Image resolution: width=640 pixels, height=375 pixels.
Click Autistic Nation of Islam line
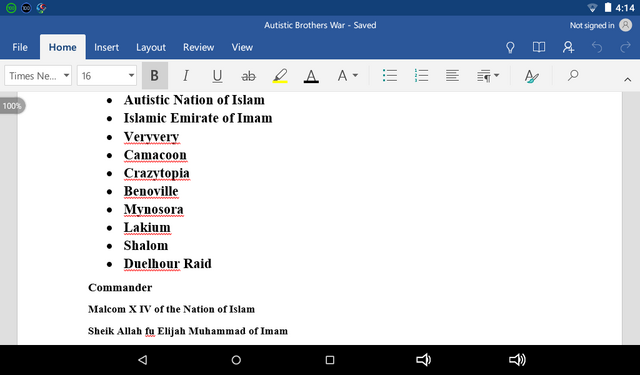(x=194, y=100)
